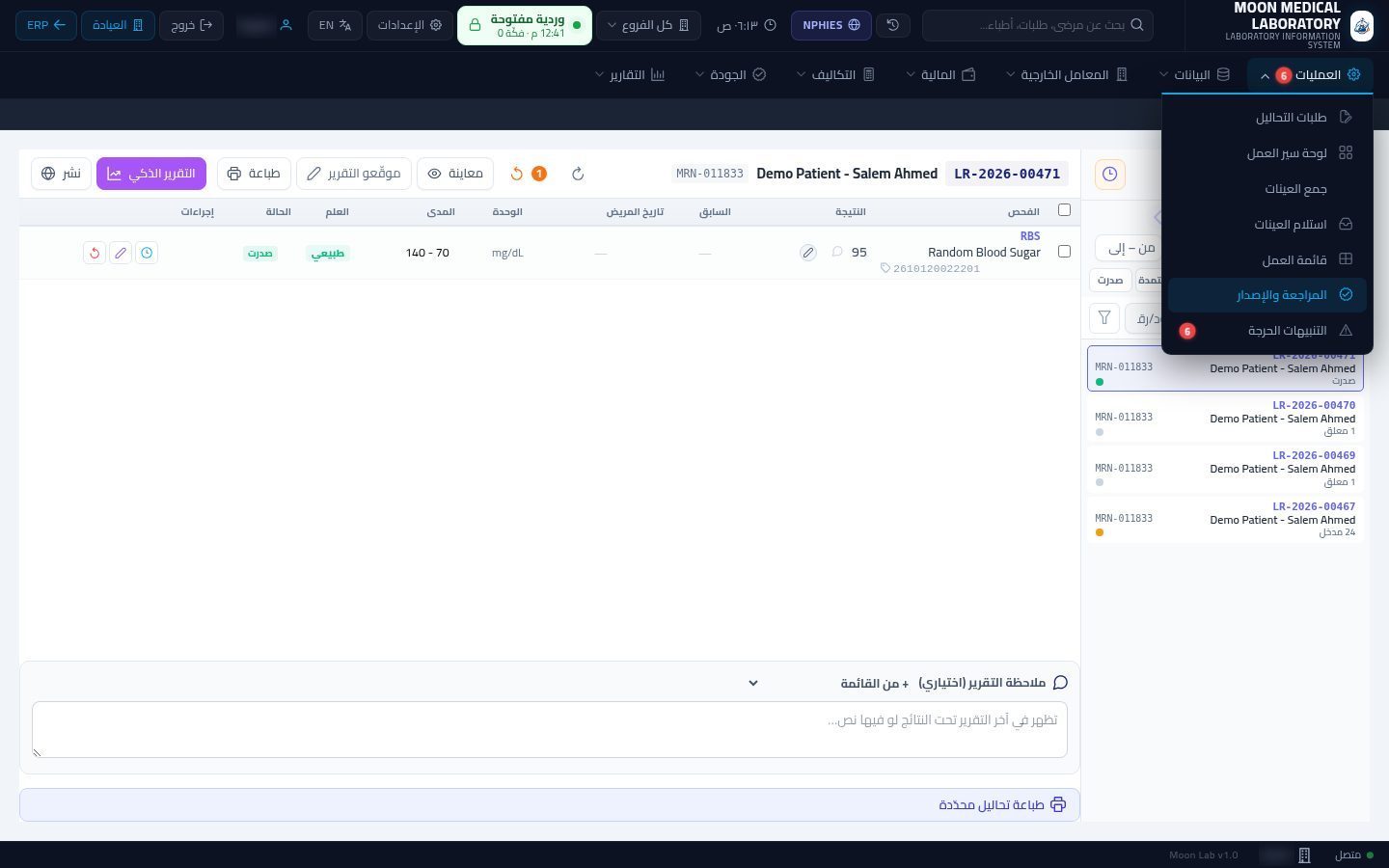The width and height of the screenshot is (1389, 868).
Task: Click the blue clock icon in the RBS row actions
Action: pos(147,253)
